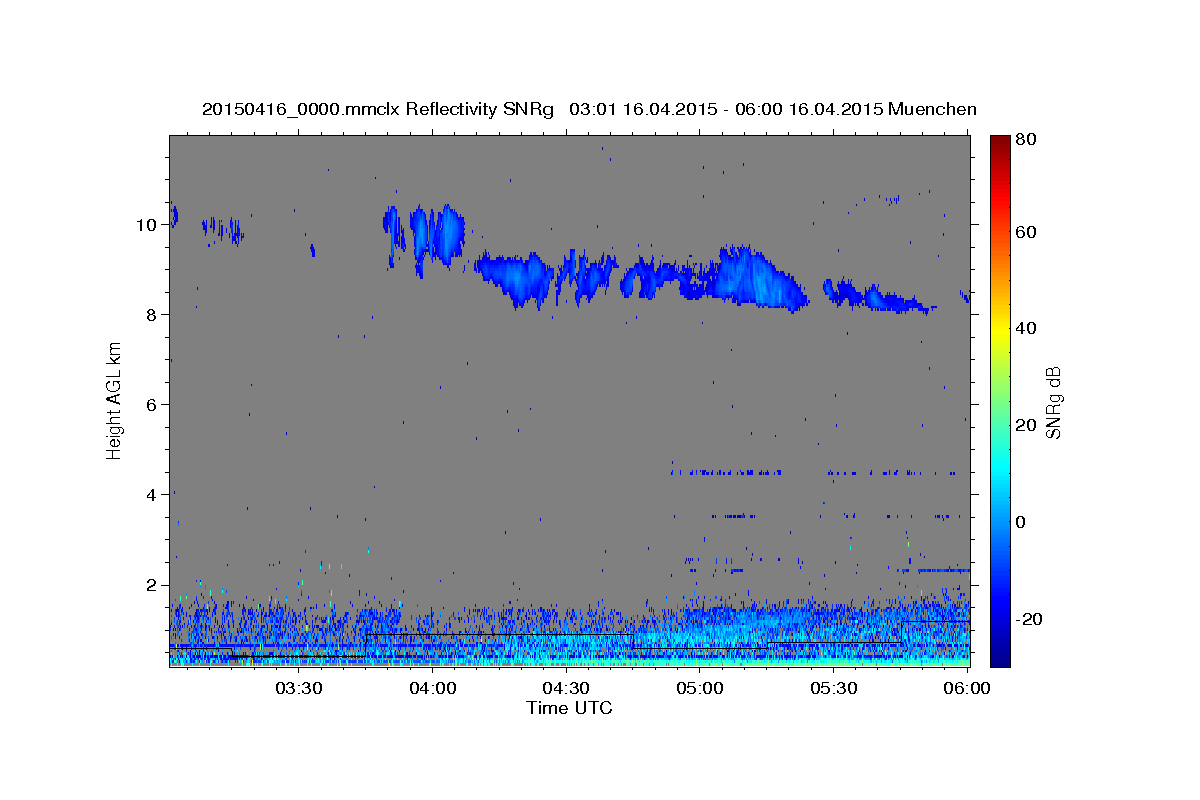Image resolution: width=1200 pixels, height=800 pixels.
Task: Click the height tick label 4
Action: pos(150,495)
